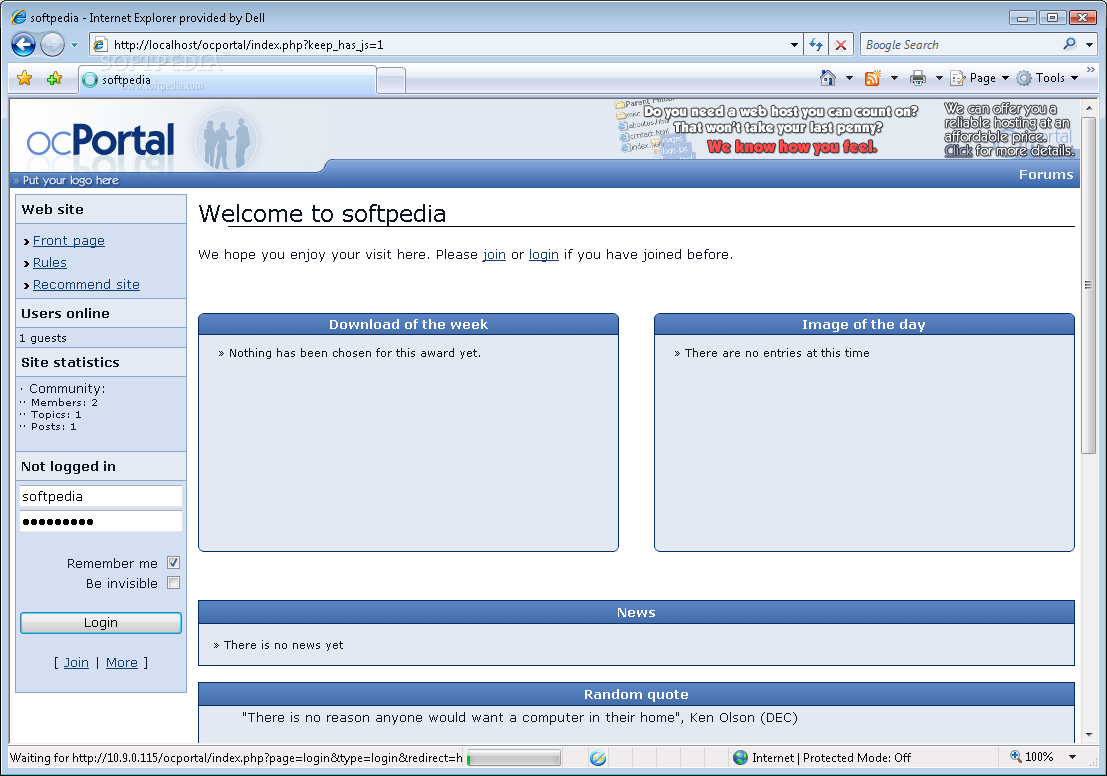Open the Favorites Center star icon

(x=25, y=78)
